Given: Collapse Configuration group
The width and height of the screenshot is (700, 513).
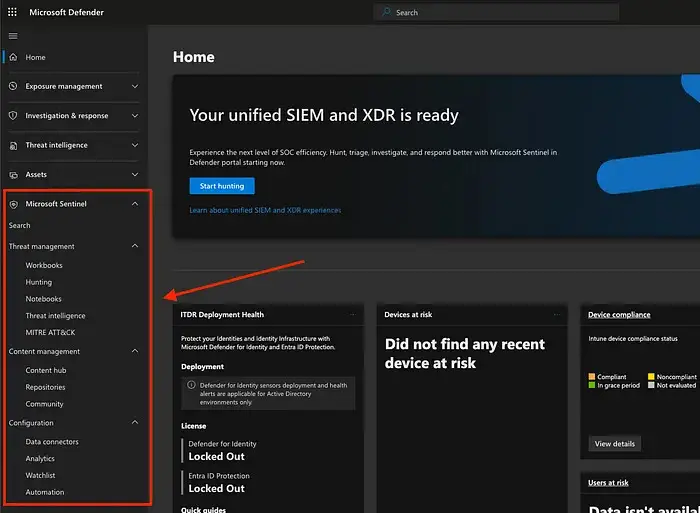Looking at the screenshot, I should (x=135, y=422).
